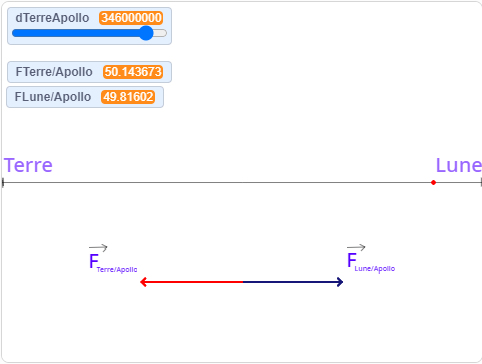Click the left end tick of Terre-Lune line

(x=3, y=182)
